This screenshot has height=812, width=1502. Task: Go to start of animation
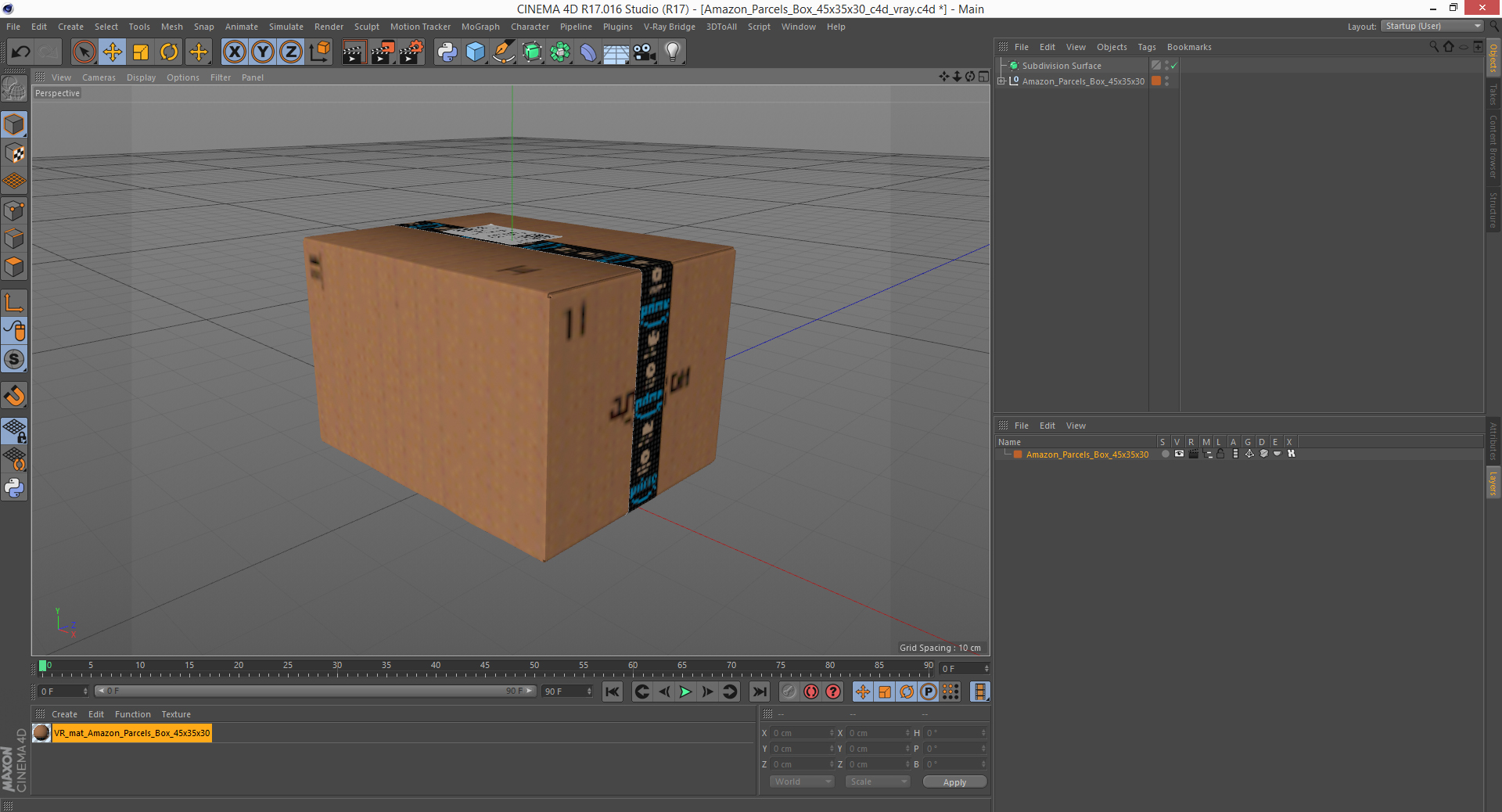613,692
